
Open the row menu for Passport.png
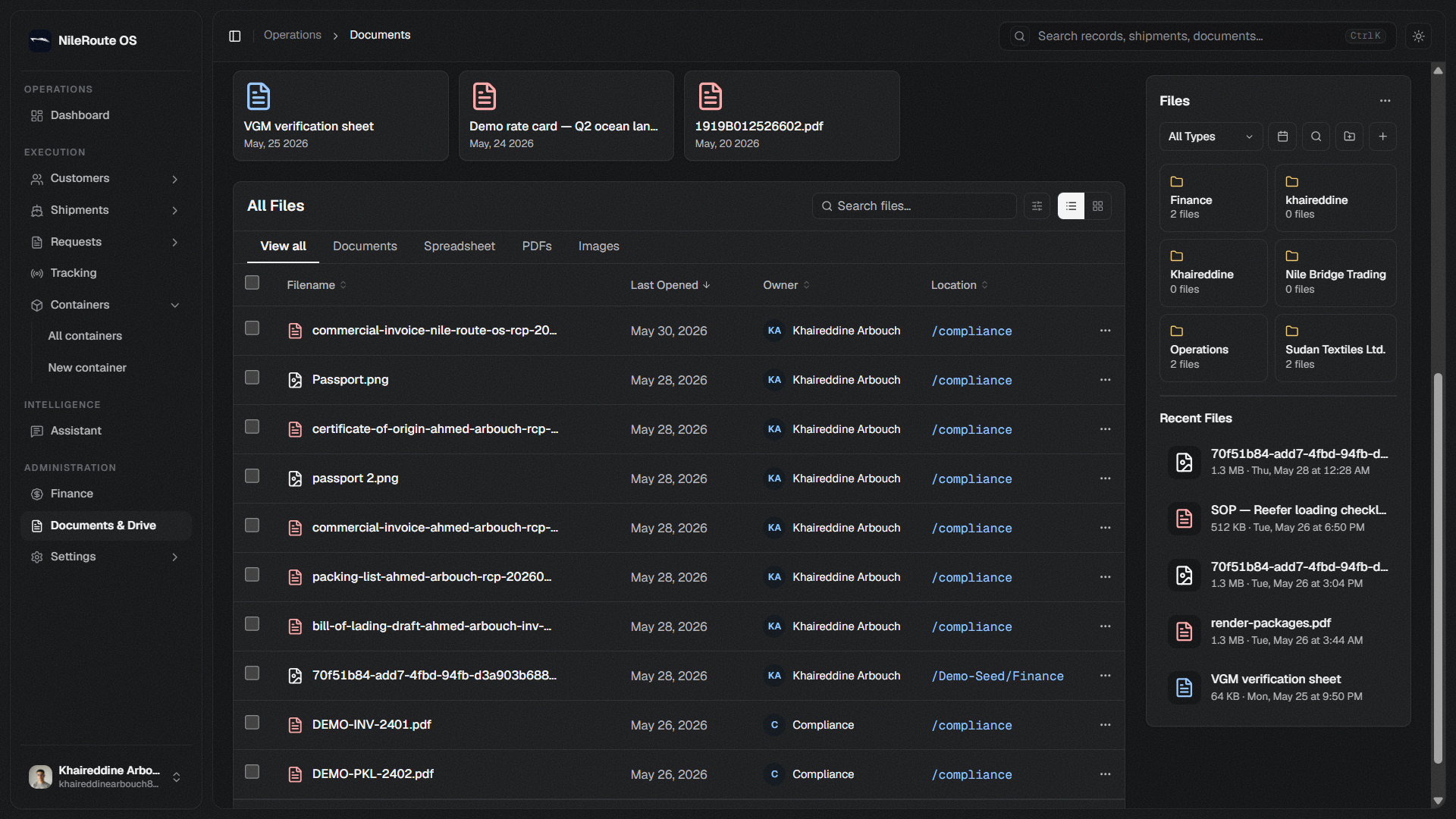coord(1105,380)
